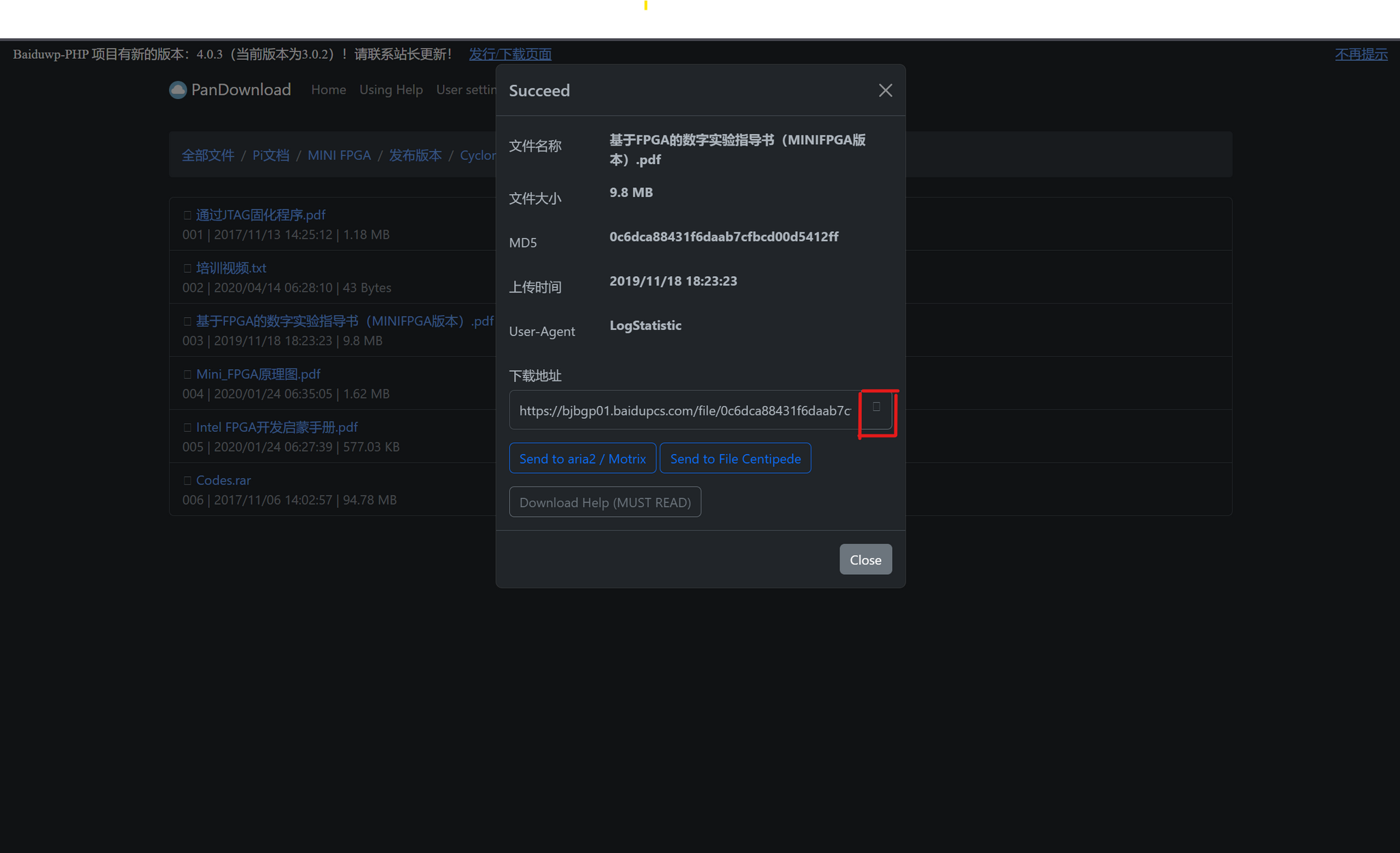Go to the Home nav item
1400x853 pixels.
pyautogui.click(x=329, y=90)
